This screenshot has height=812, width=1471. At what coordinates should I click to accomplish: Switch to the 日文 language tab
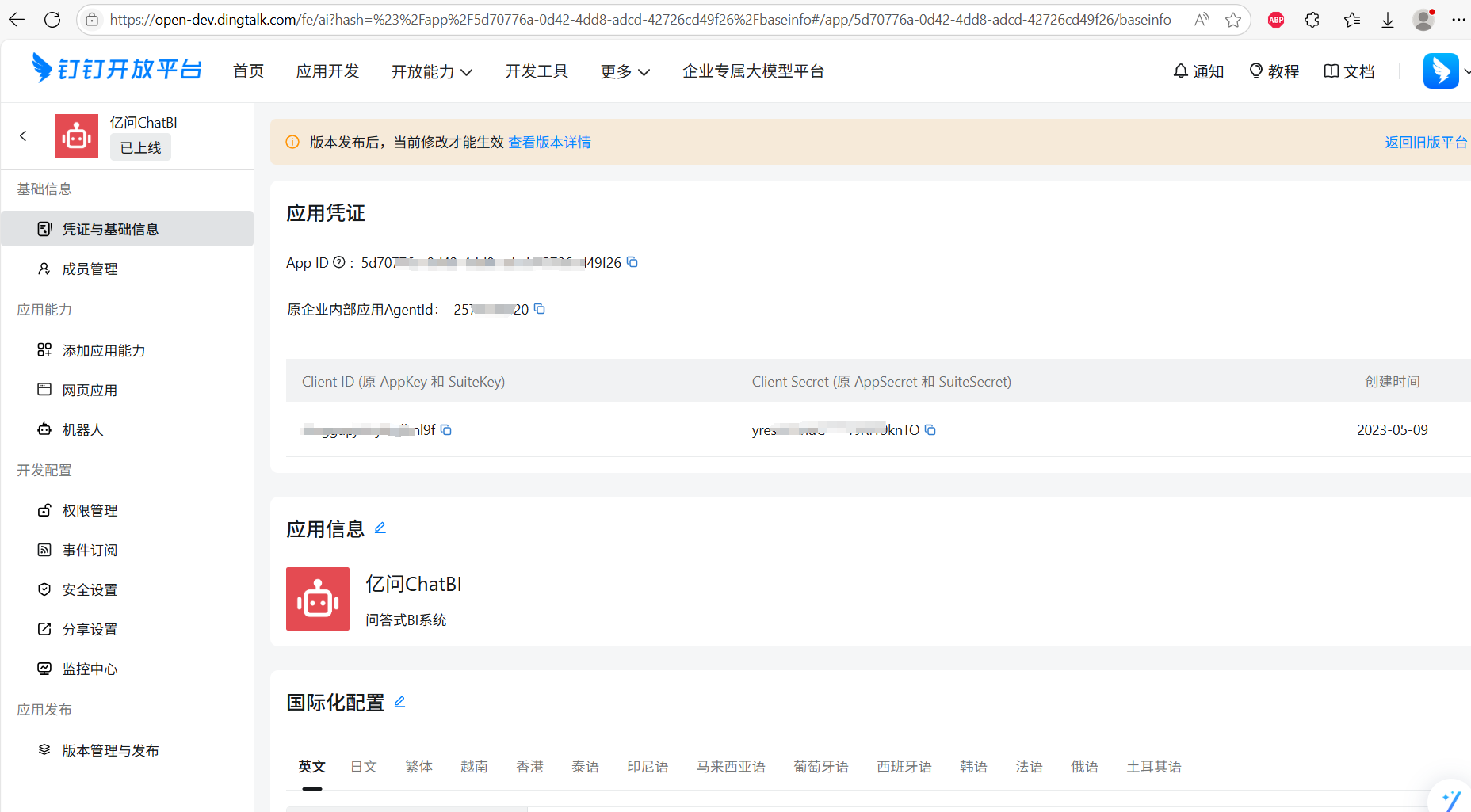(364, 766)
